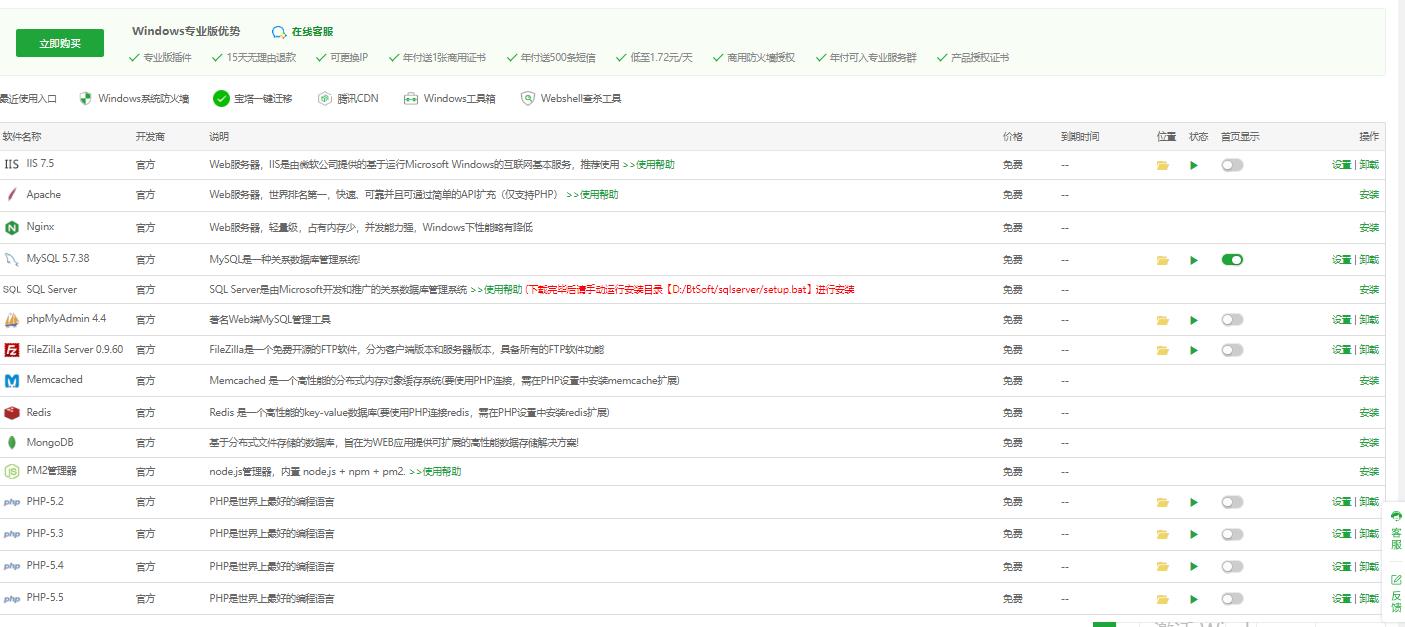
Task: Install Nginx
Action: click(1369, 228)
